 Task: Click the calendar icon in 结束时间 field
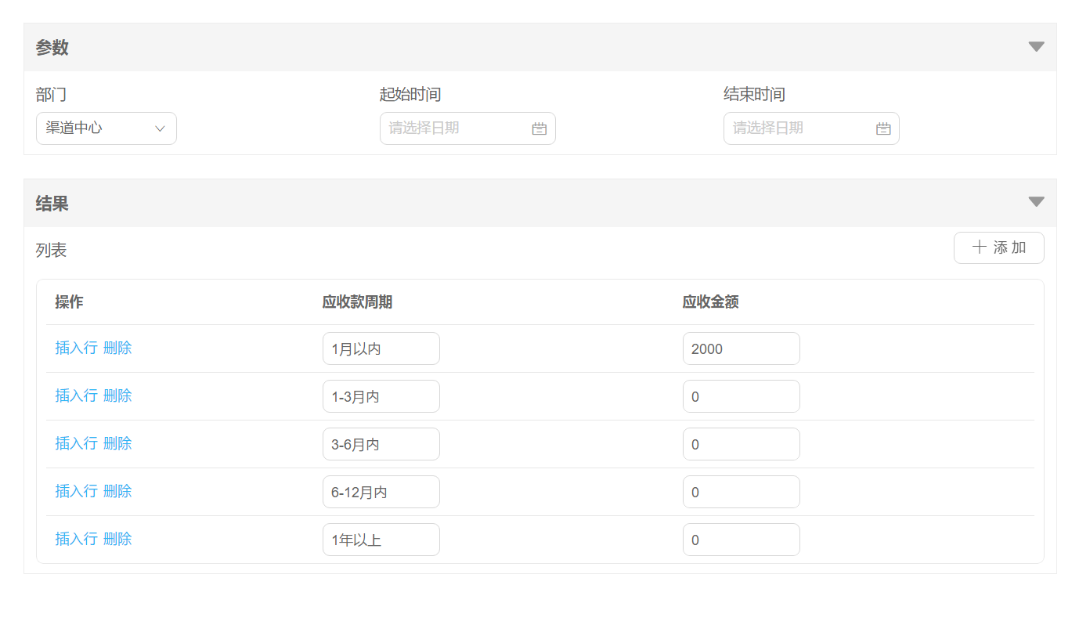coord(883,129)
